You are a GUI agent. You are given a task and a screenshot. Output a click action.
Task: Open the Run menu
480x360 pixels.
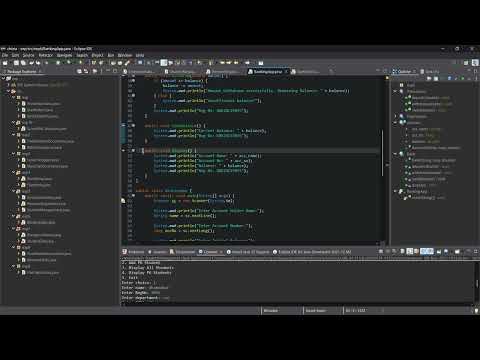(111, 55)
